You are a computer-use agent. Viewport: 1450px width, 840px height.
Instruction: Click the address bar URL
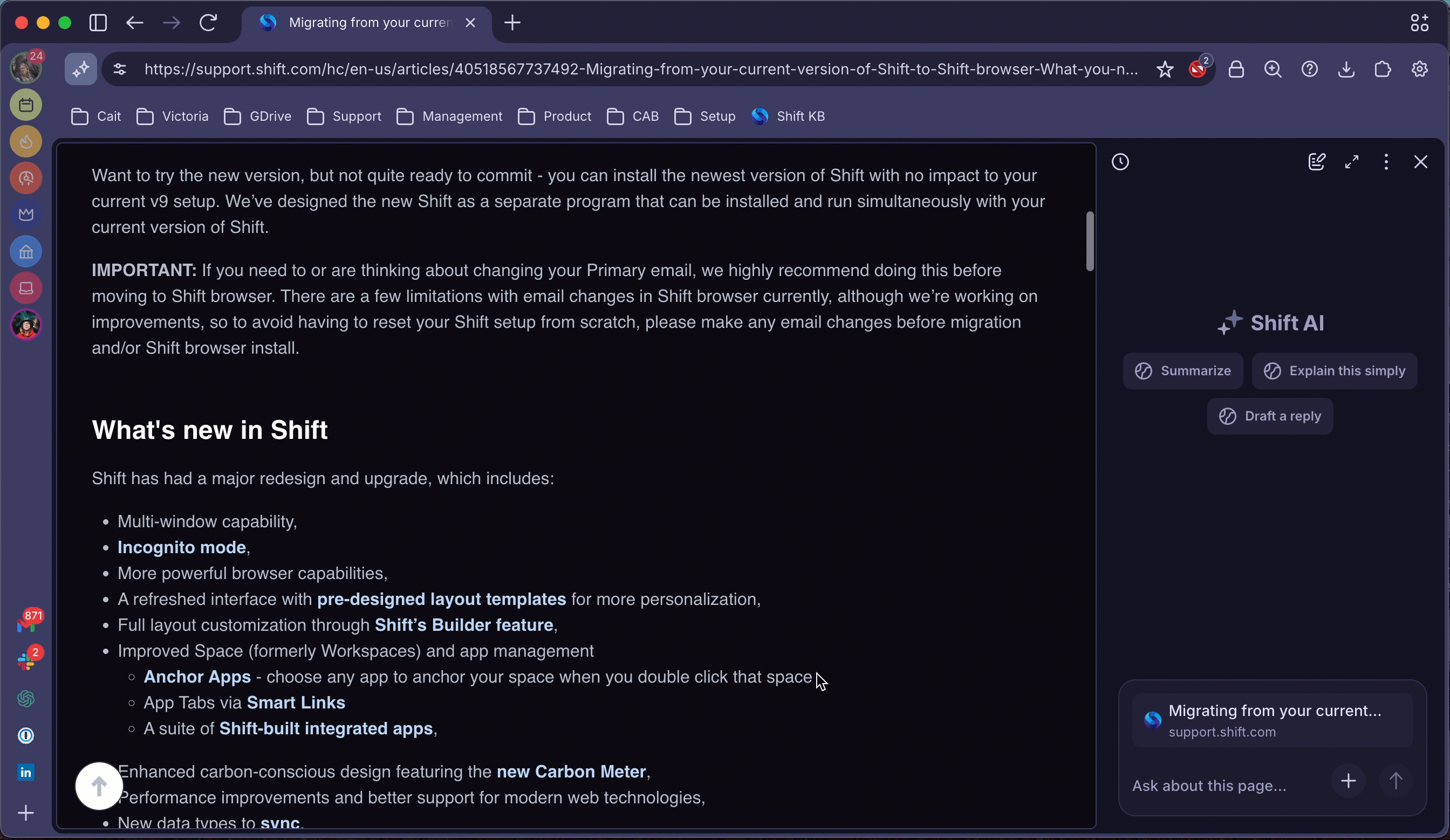pyautogui.click(x=640, y=70)
